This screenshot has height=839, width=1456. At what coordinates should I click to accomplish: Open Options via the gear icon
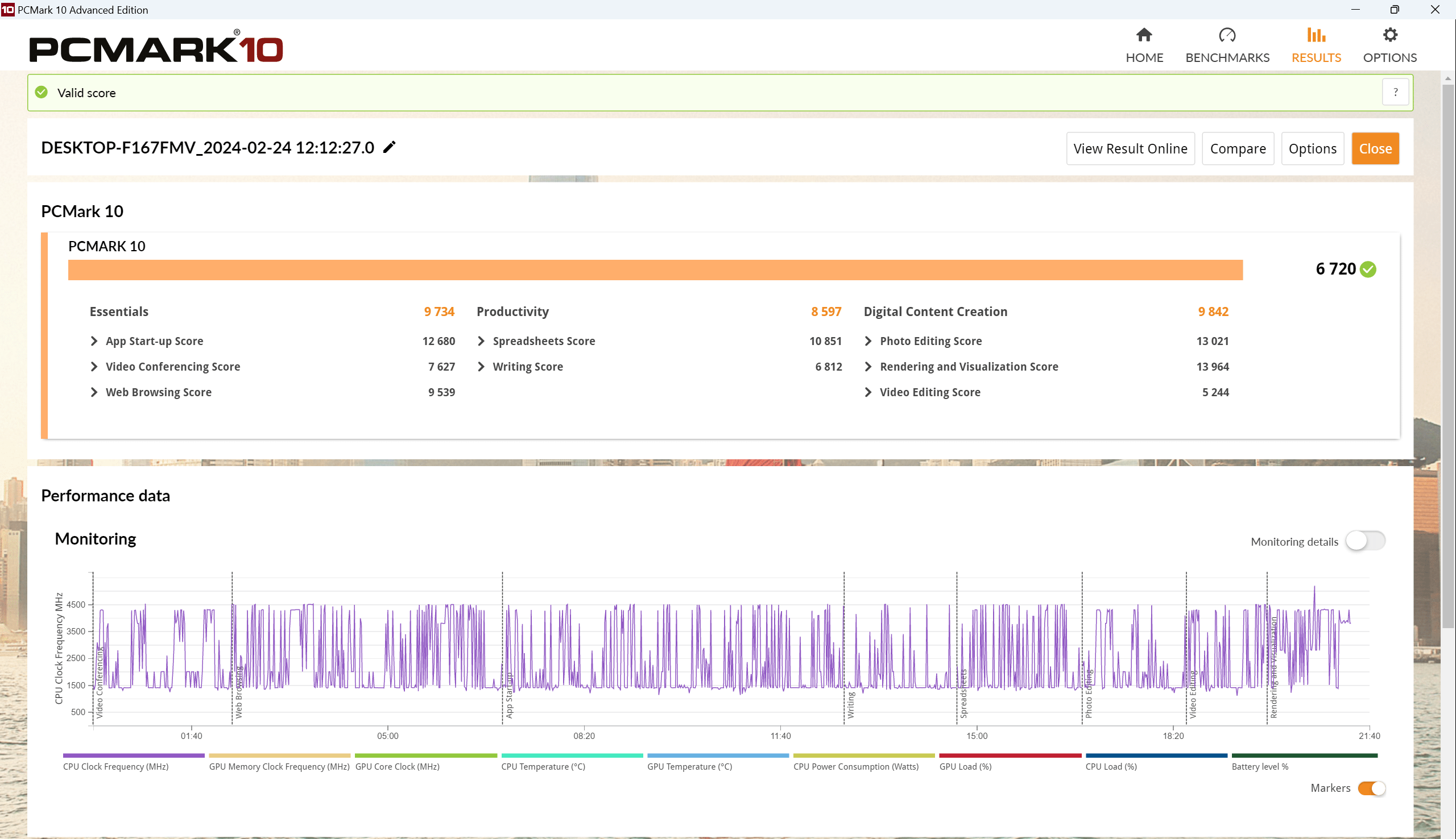tap(1389, 35)
